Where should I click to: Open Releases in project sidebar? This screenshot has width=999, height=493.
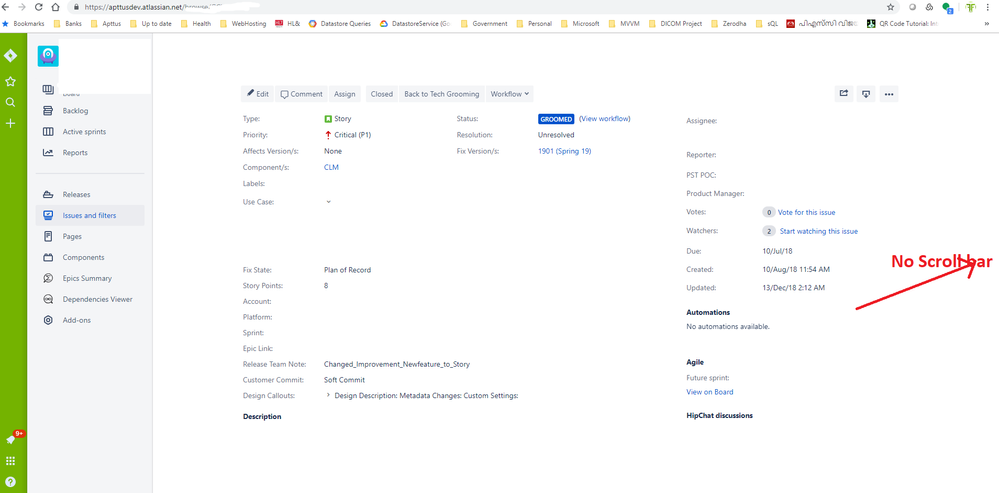(90, 194)
